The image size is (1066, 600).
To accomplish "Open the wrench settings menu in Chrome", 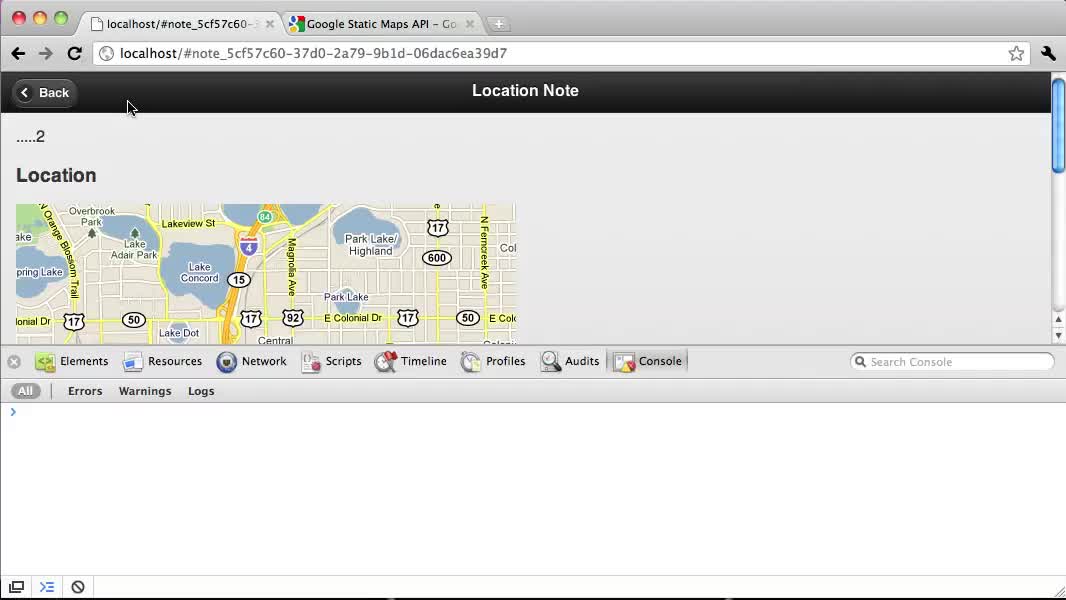I will pyautogui.click(x=1048, y=53).
